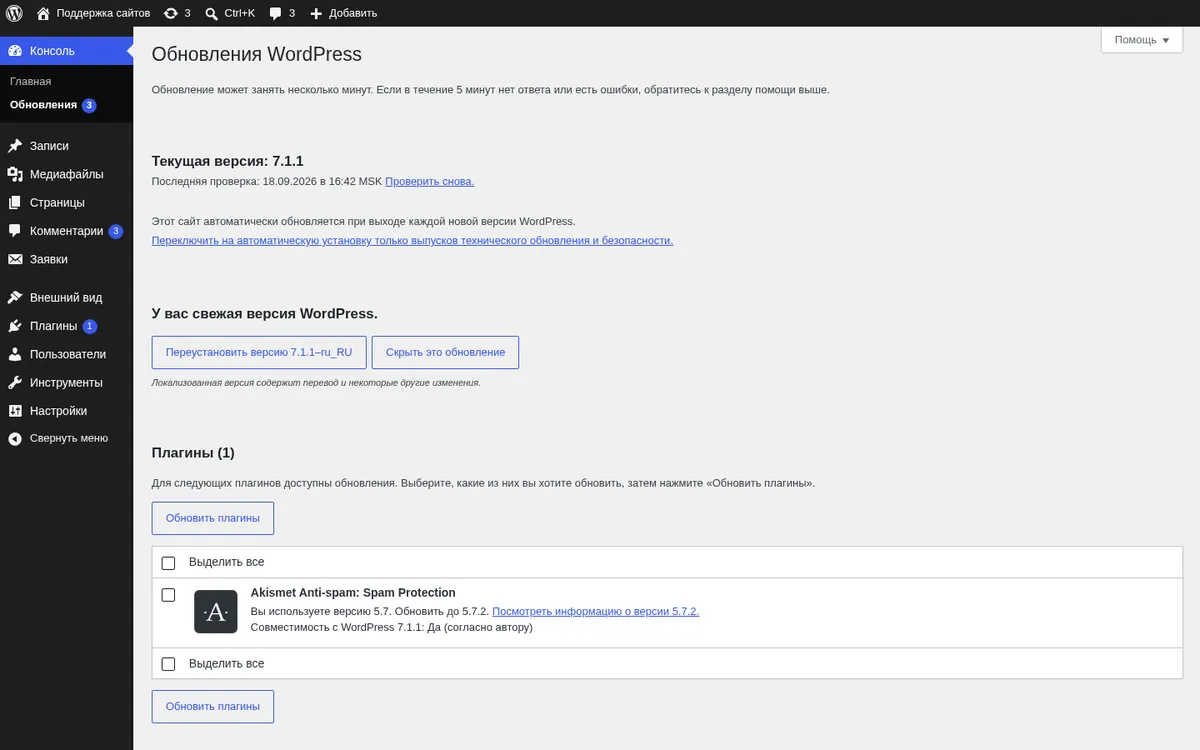This screenshot has width=1200, height=750.
Task: Click the Инструменты wrench icon
Action: pos(15,383)
